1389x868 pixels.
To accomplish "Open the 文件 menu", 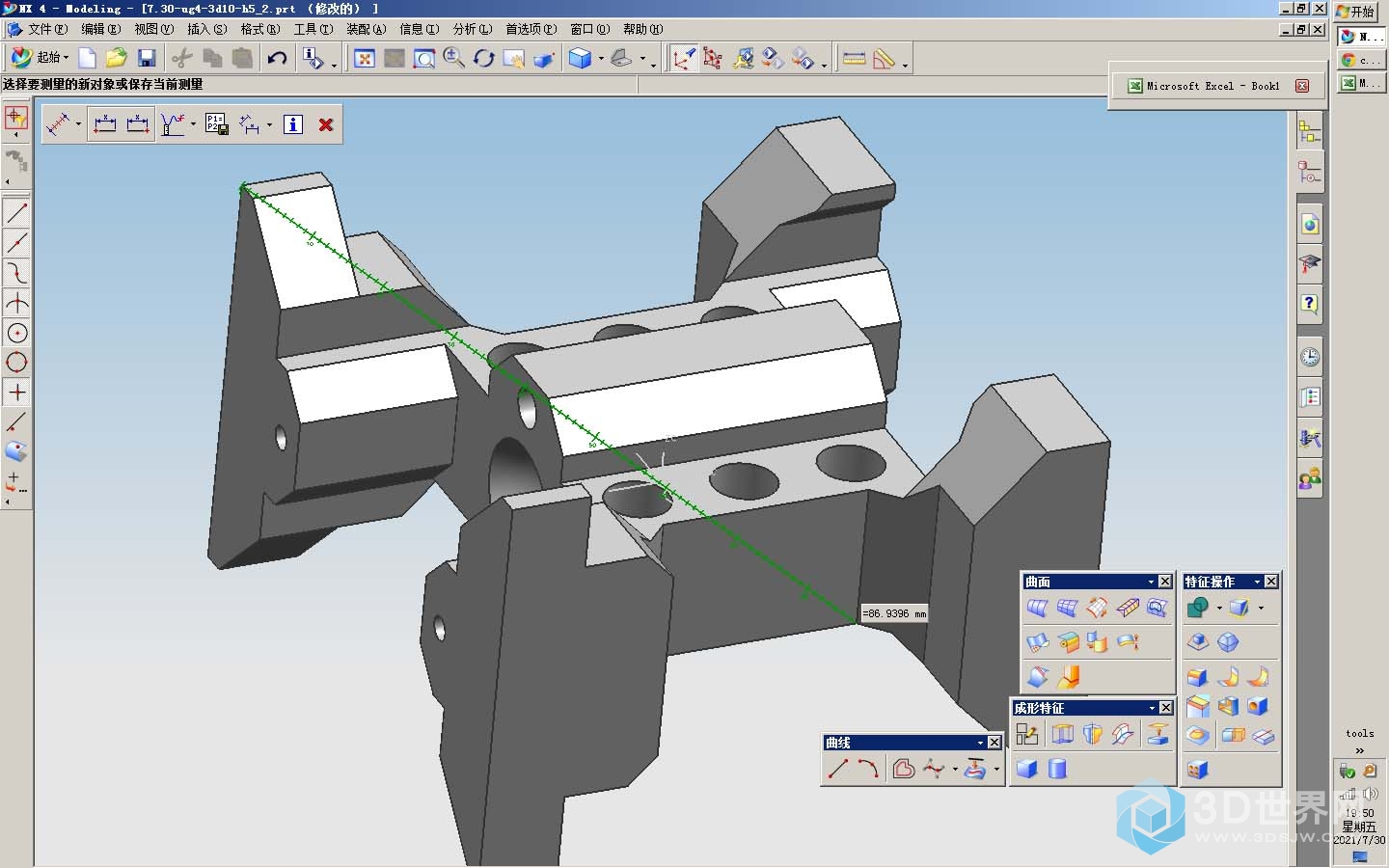I will tap(47, 29).
